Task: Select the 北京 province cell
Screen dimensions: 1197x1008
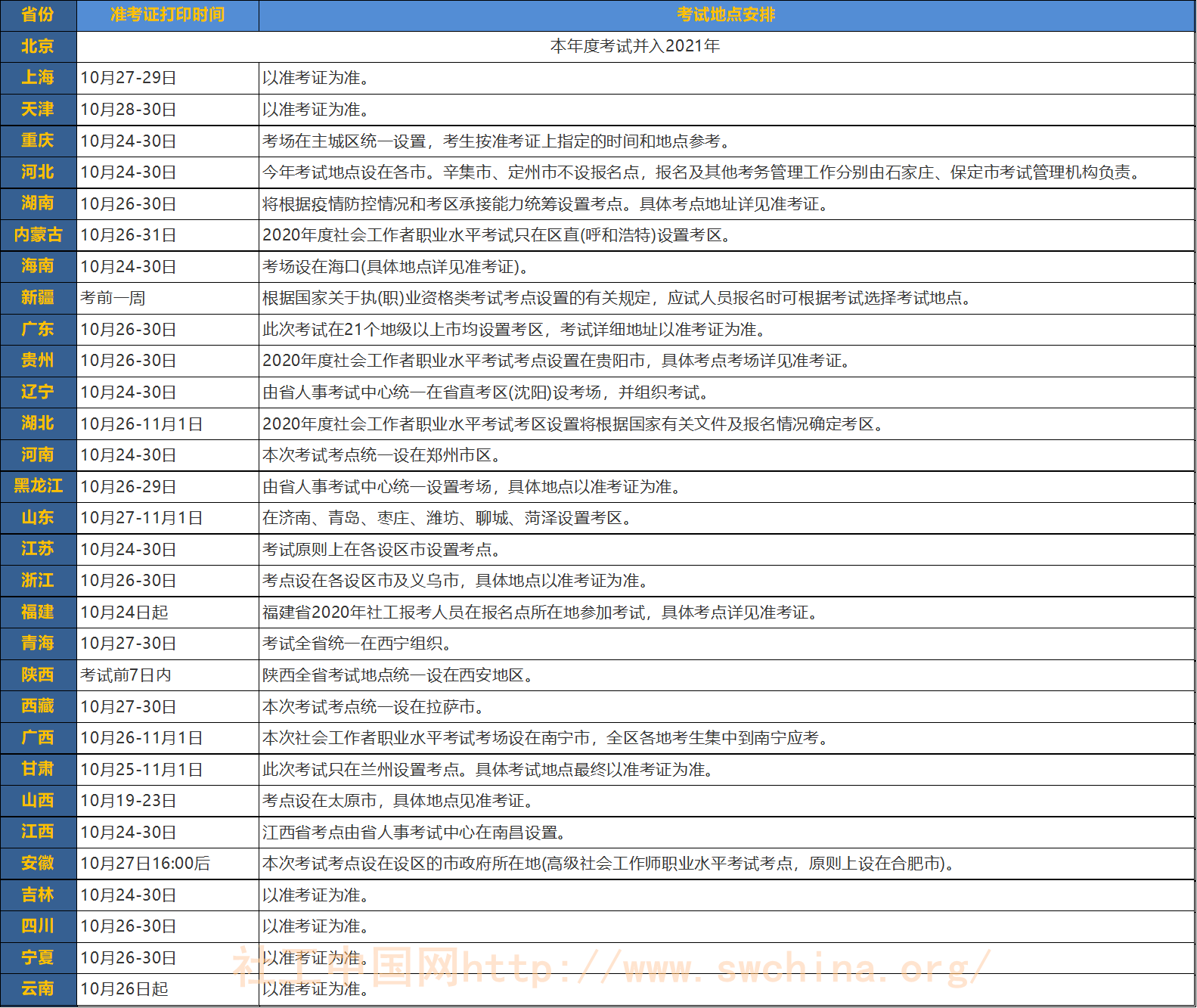Action: coord(38,47)
